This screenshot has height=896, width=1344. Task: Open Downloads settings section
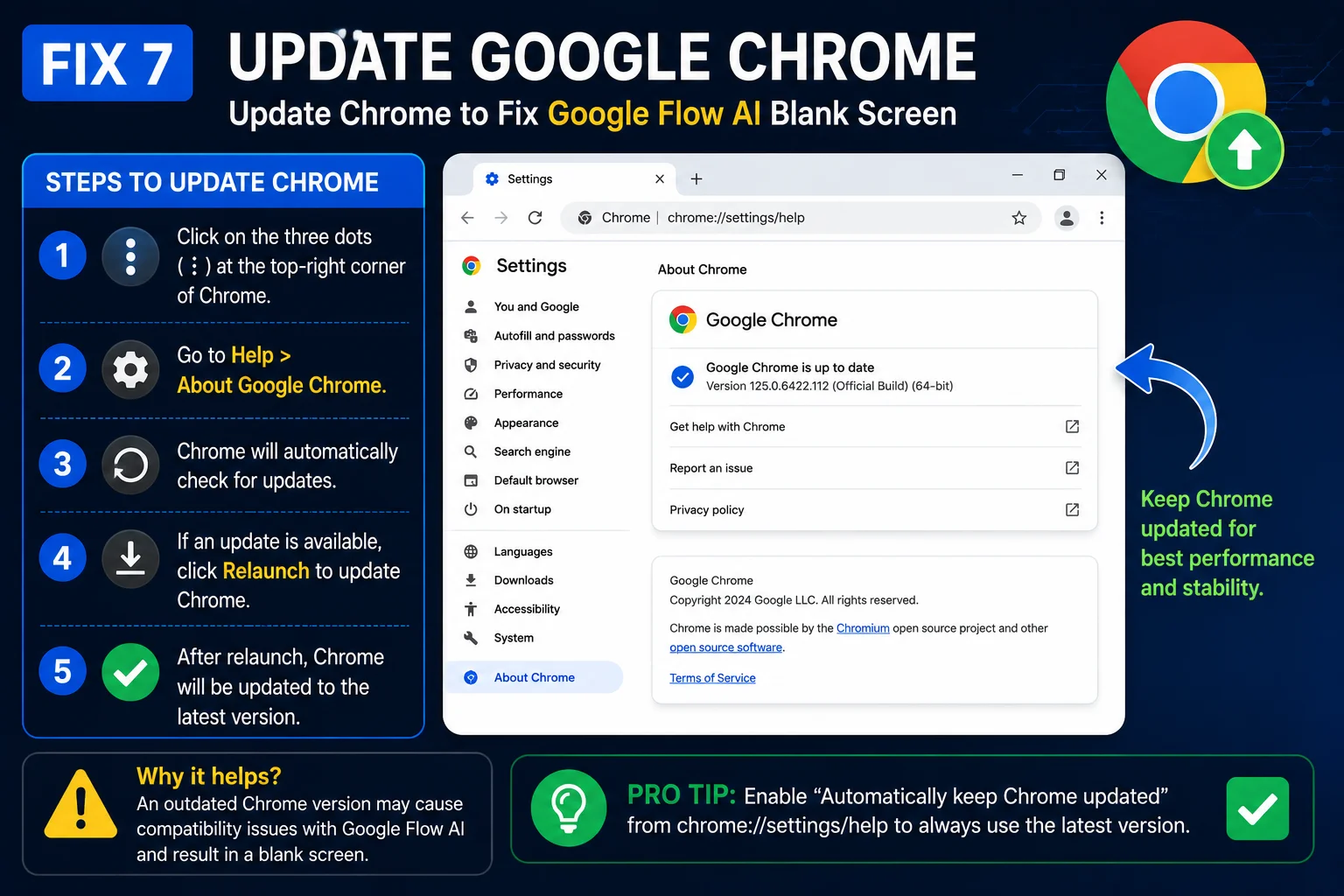point(523,580)
